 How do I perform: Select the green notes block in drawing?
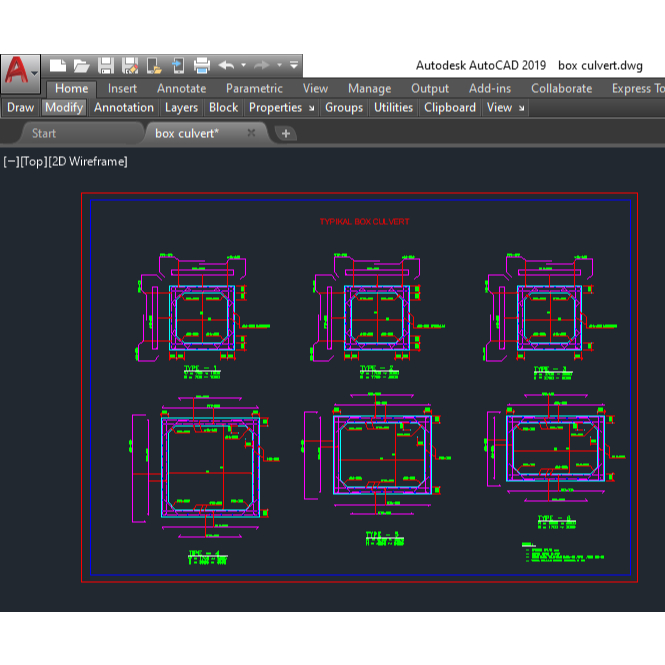coord(563,553)
